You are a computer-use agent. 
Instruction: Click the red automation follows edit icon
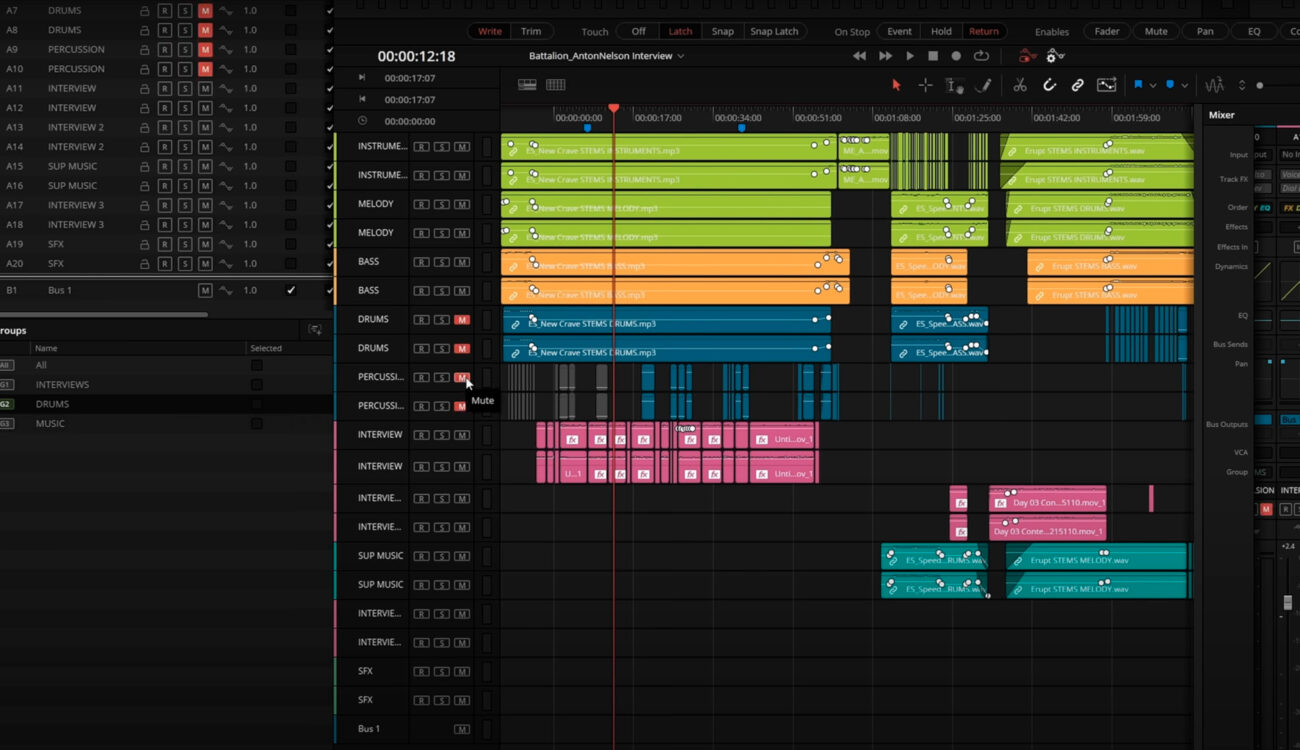point(1027,56)
